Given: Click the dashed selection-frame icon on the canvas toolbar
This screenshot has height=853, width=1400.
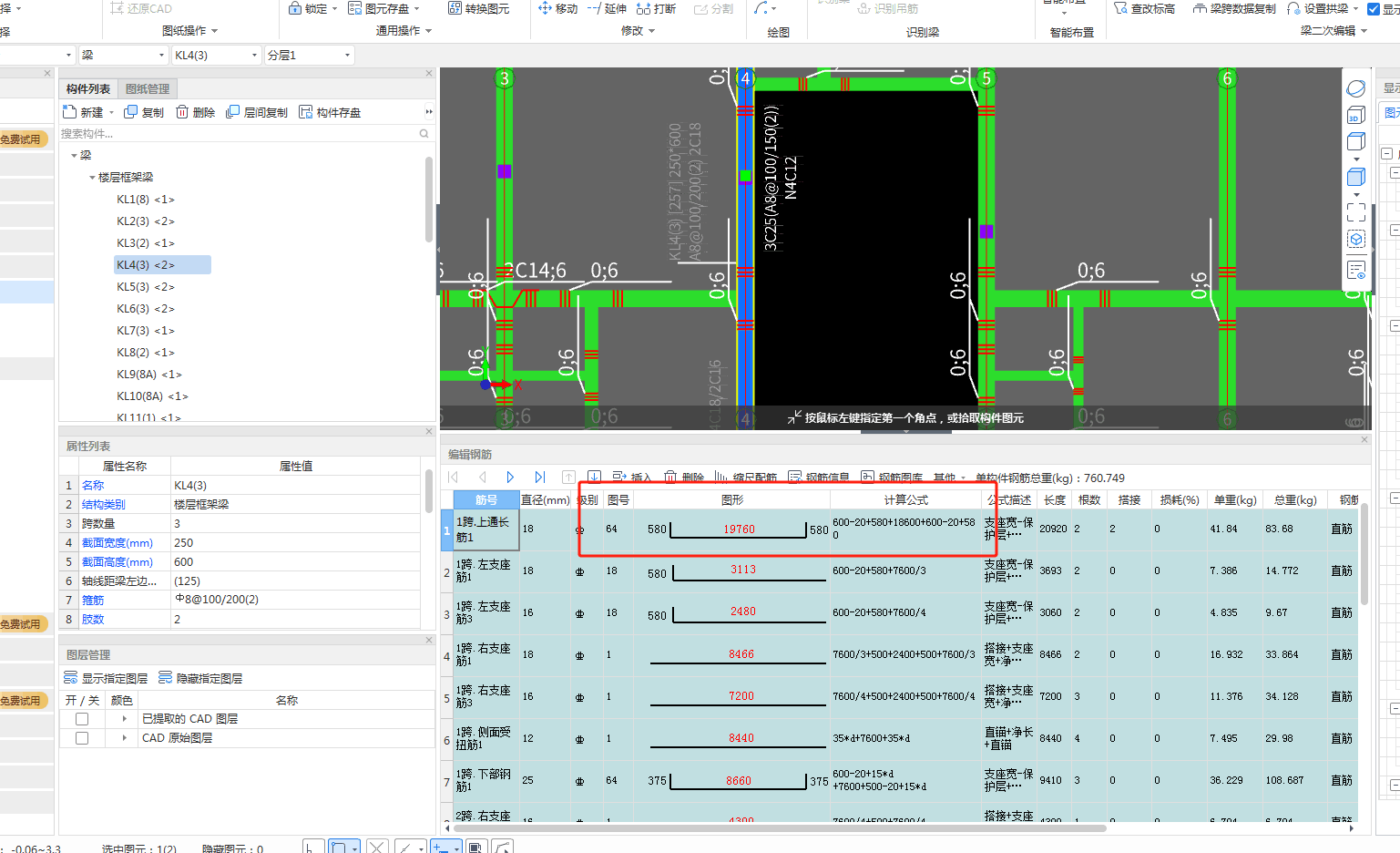Looking at the screenshot, I should [x=1355, y=211].
